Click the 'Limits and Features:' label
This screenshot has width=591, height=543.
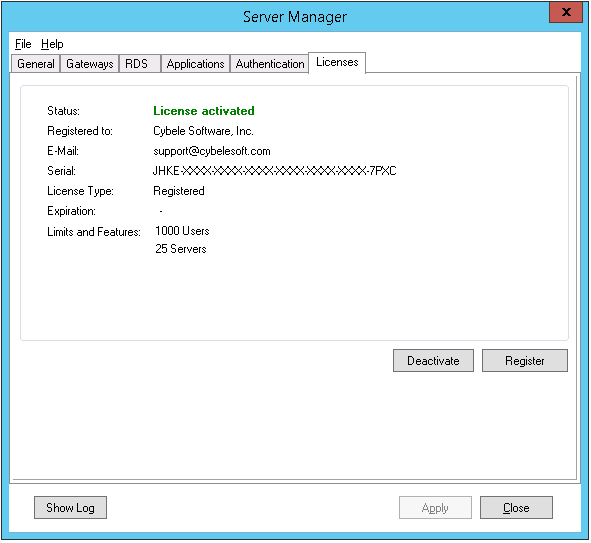pos(94,232)
